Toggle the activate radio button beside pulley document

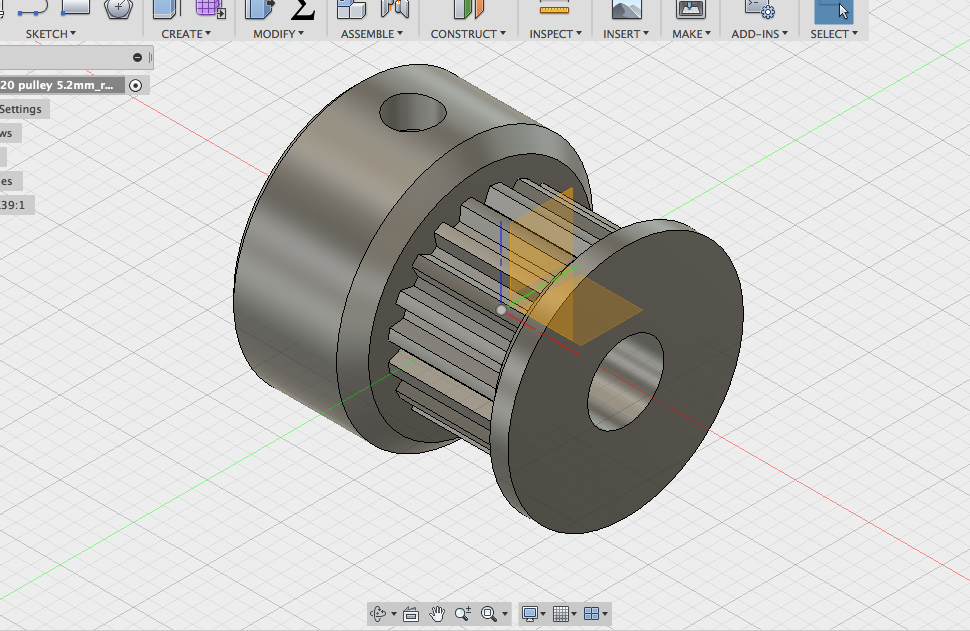pos(135,85)
